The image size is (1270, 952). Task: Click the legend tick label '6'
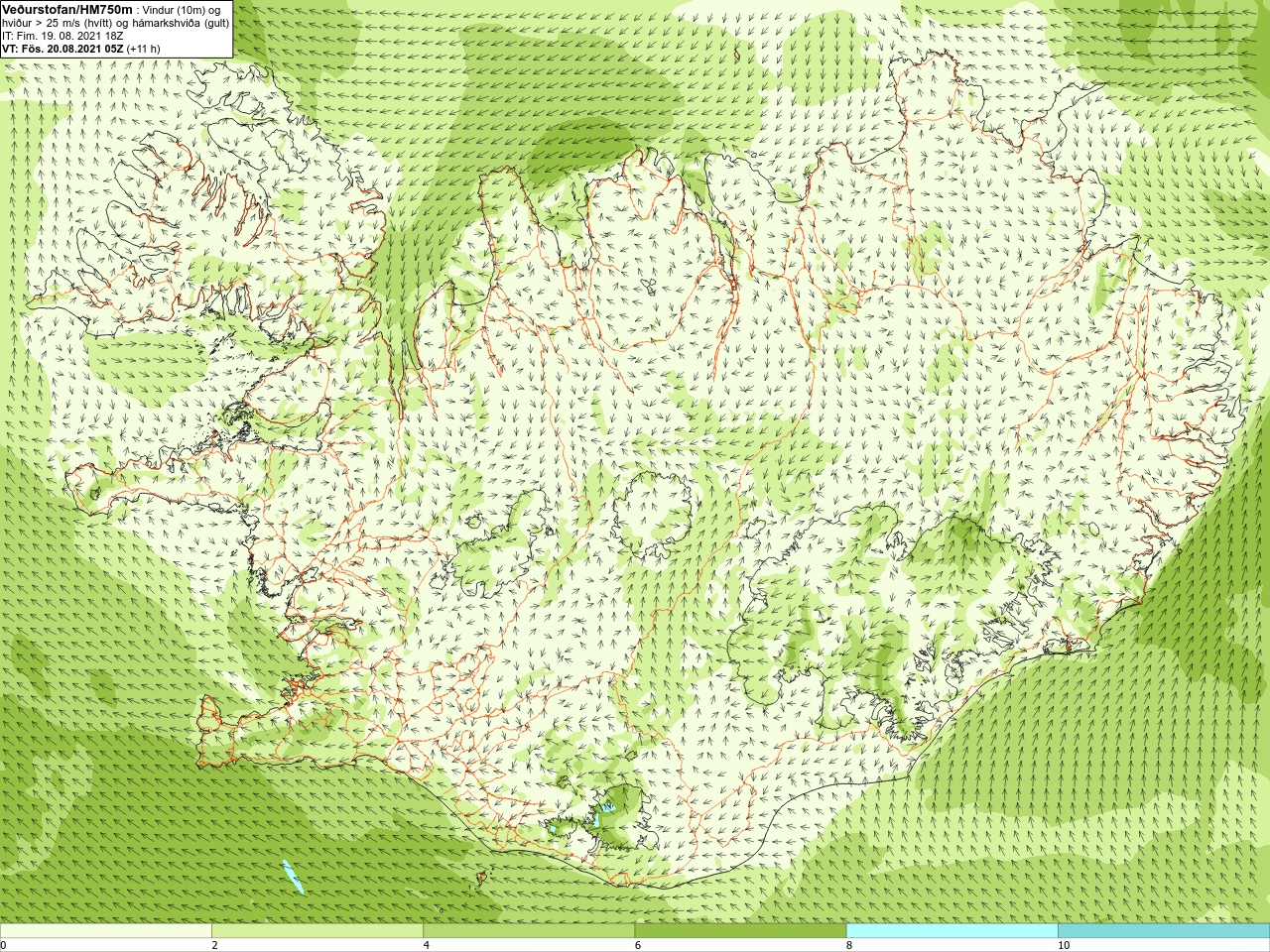coord(637,946)
